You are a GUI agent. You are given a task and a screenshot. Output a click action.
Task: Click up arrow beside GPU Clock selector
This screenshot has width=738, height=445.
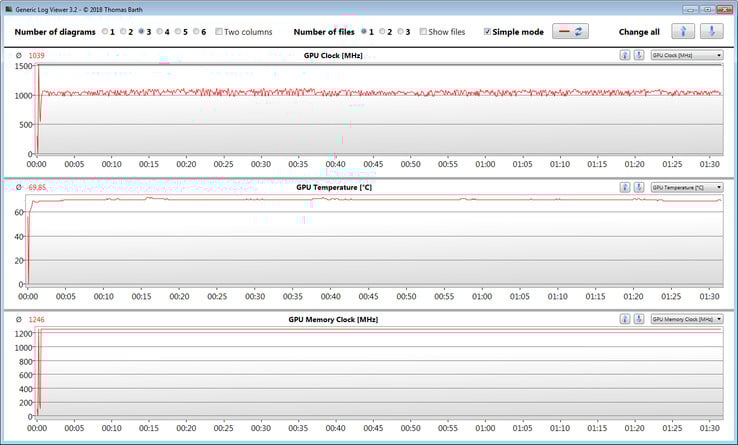pyautogui.click(x=625, y=55)
